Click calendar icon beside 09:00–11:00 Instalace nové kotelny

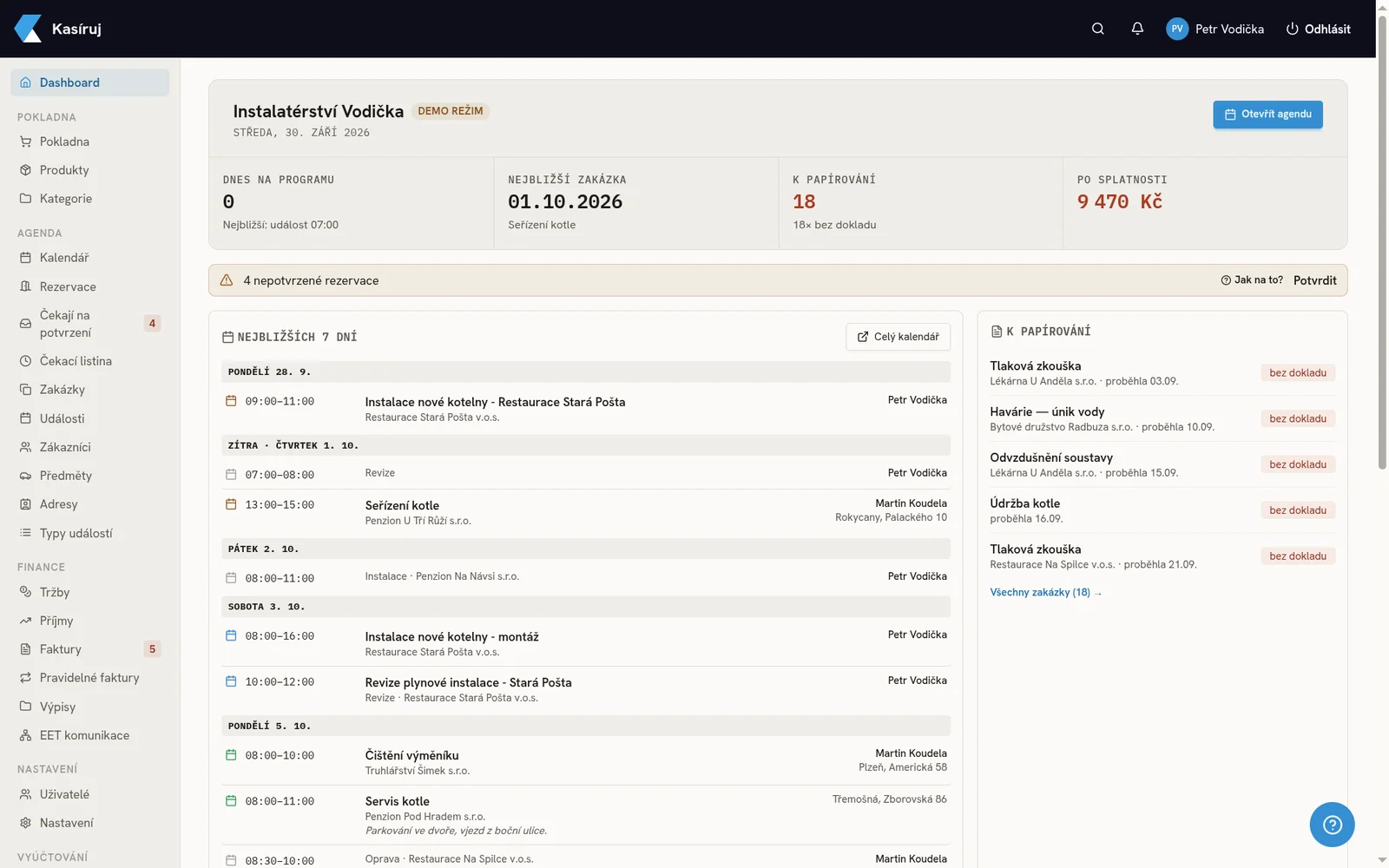point(231,401)
